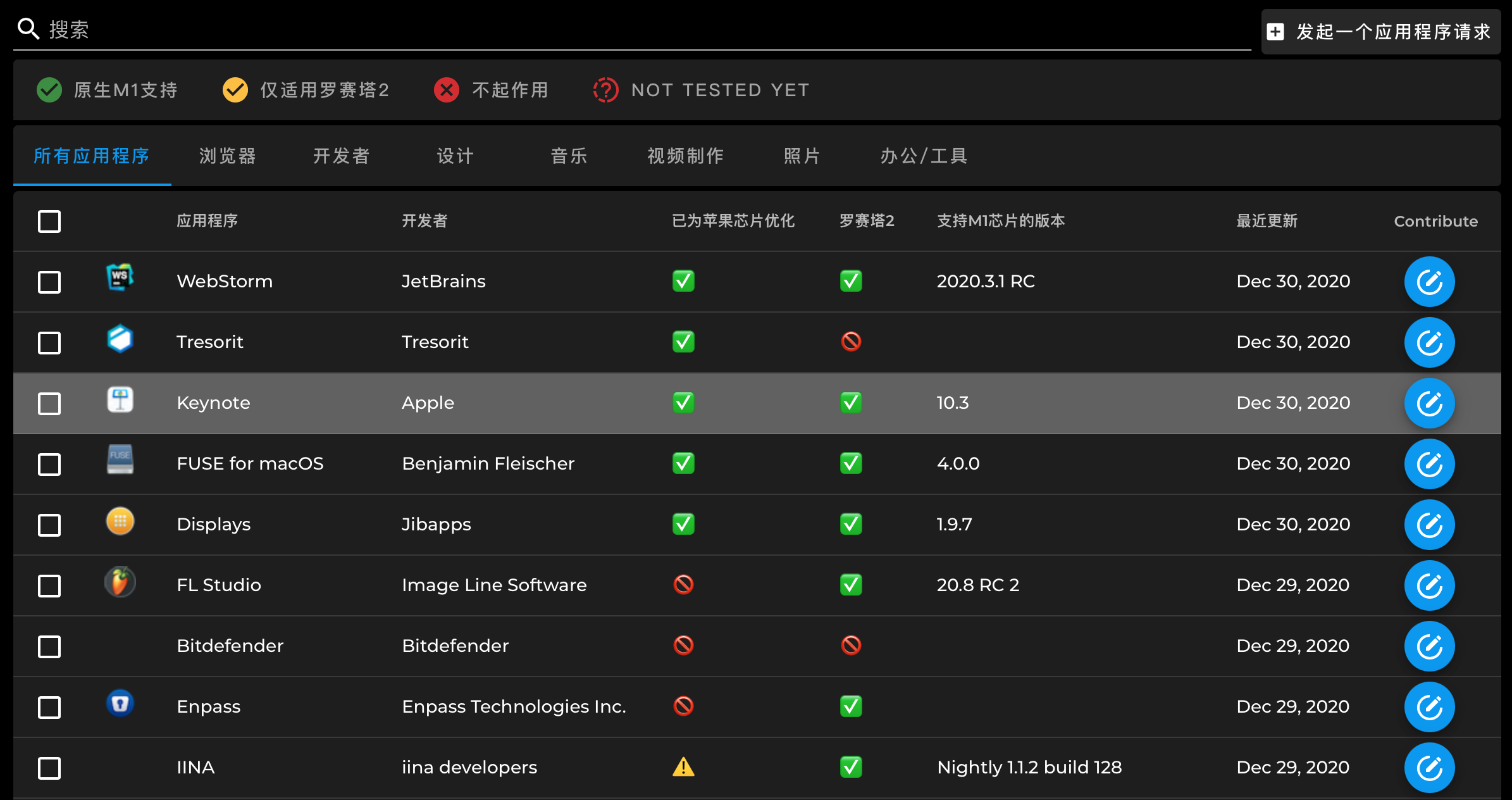Sort by the 最近更新 column header
Screen dimensions: 1512x800
click(x=1267, y=221)
